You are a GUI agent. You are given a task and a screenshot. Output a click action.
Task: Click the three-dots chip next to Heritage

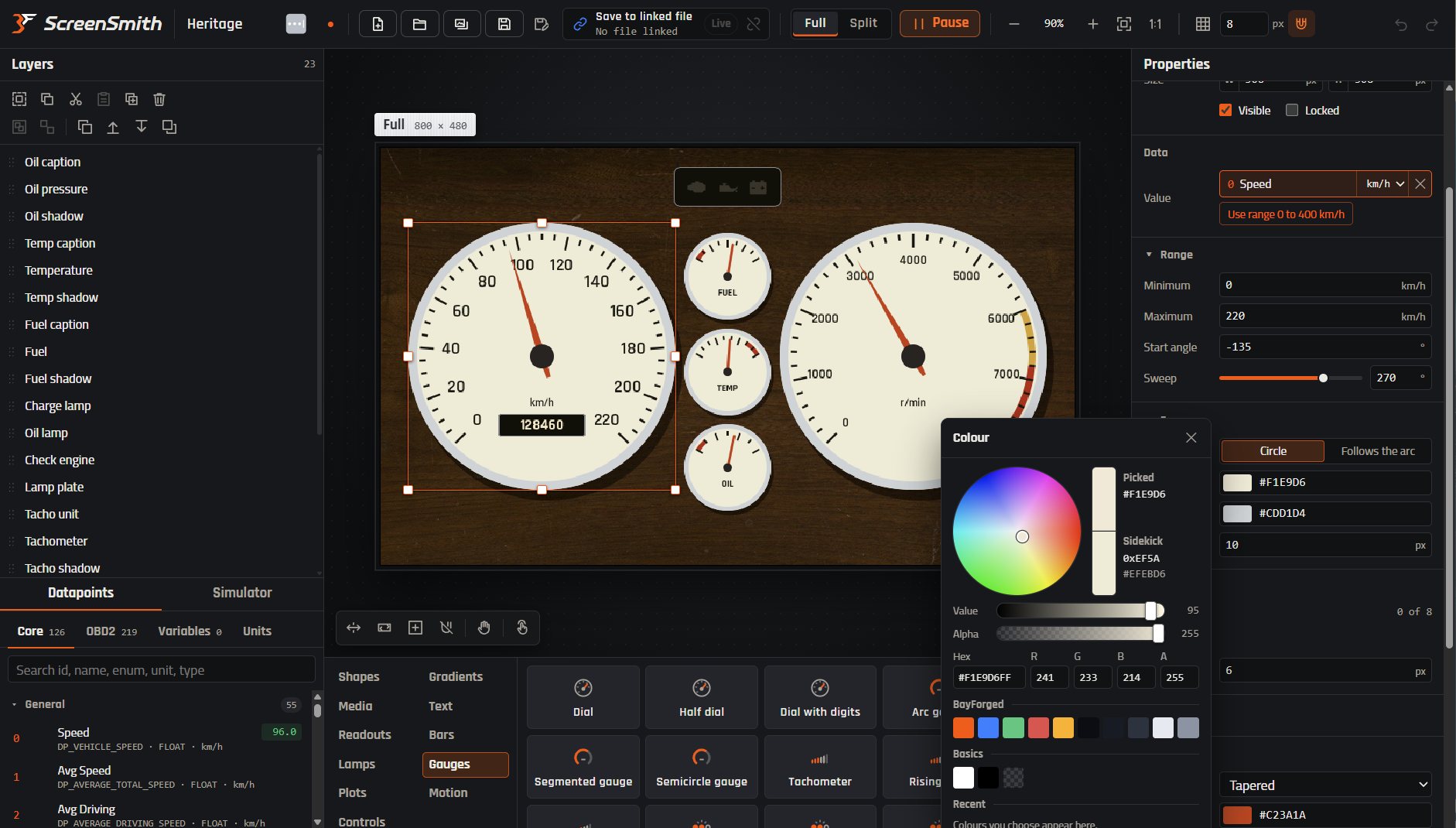pos(296,24)
